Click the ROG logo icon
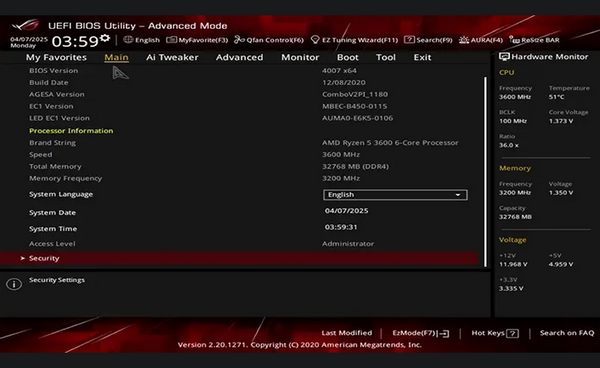The image size is (600, 368). [25, 26]
